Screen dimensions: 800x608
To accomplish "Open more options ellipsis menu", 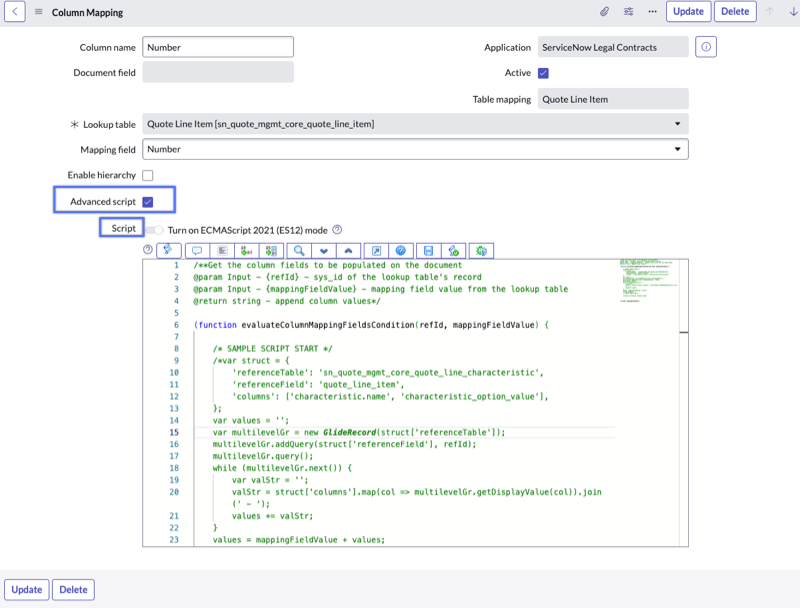I will [653, 11].
